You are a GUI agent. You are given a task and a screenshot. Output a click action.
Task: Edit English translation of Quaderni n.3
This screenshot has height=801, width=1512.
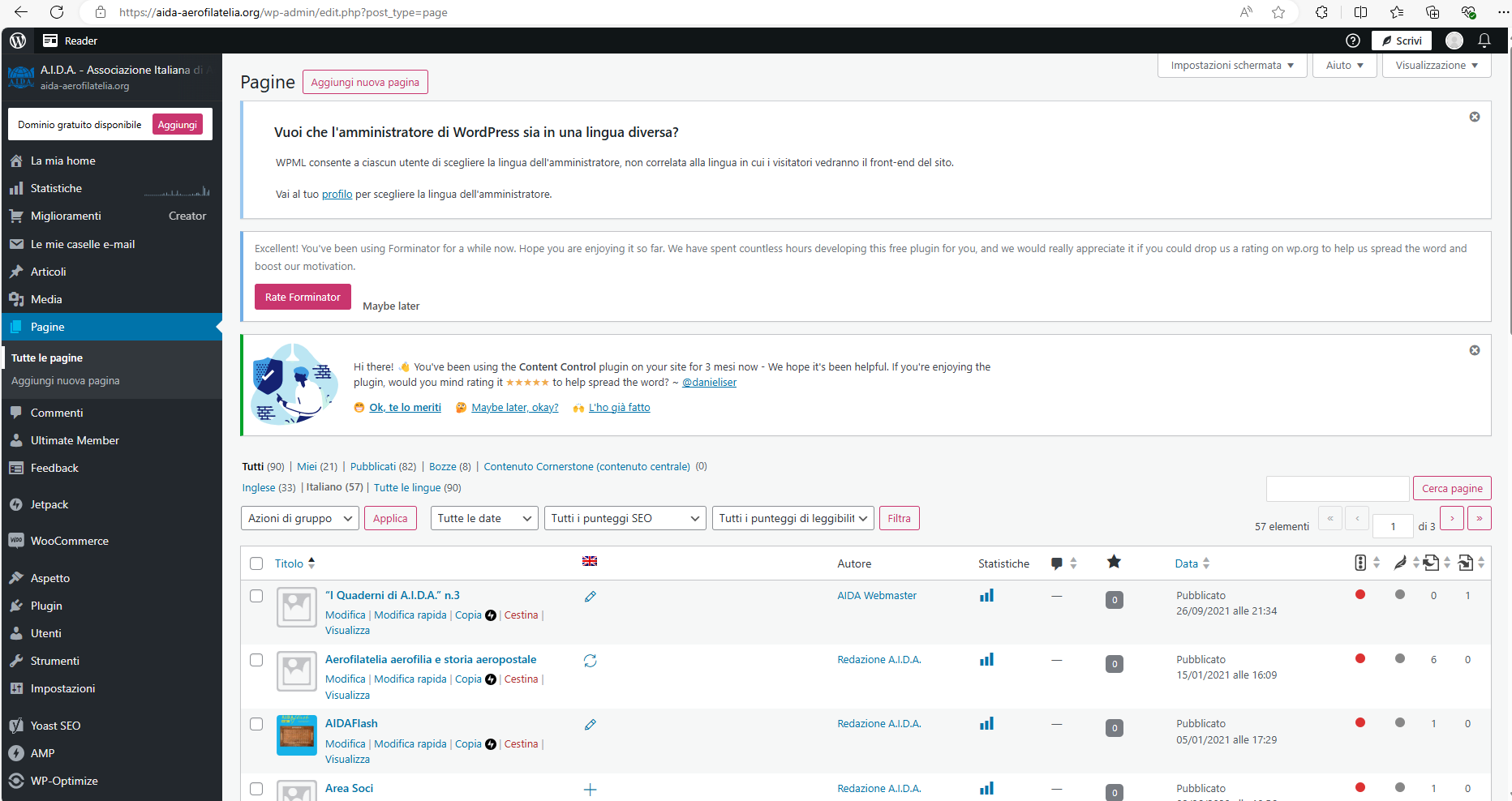coord(591,597)
